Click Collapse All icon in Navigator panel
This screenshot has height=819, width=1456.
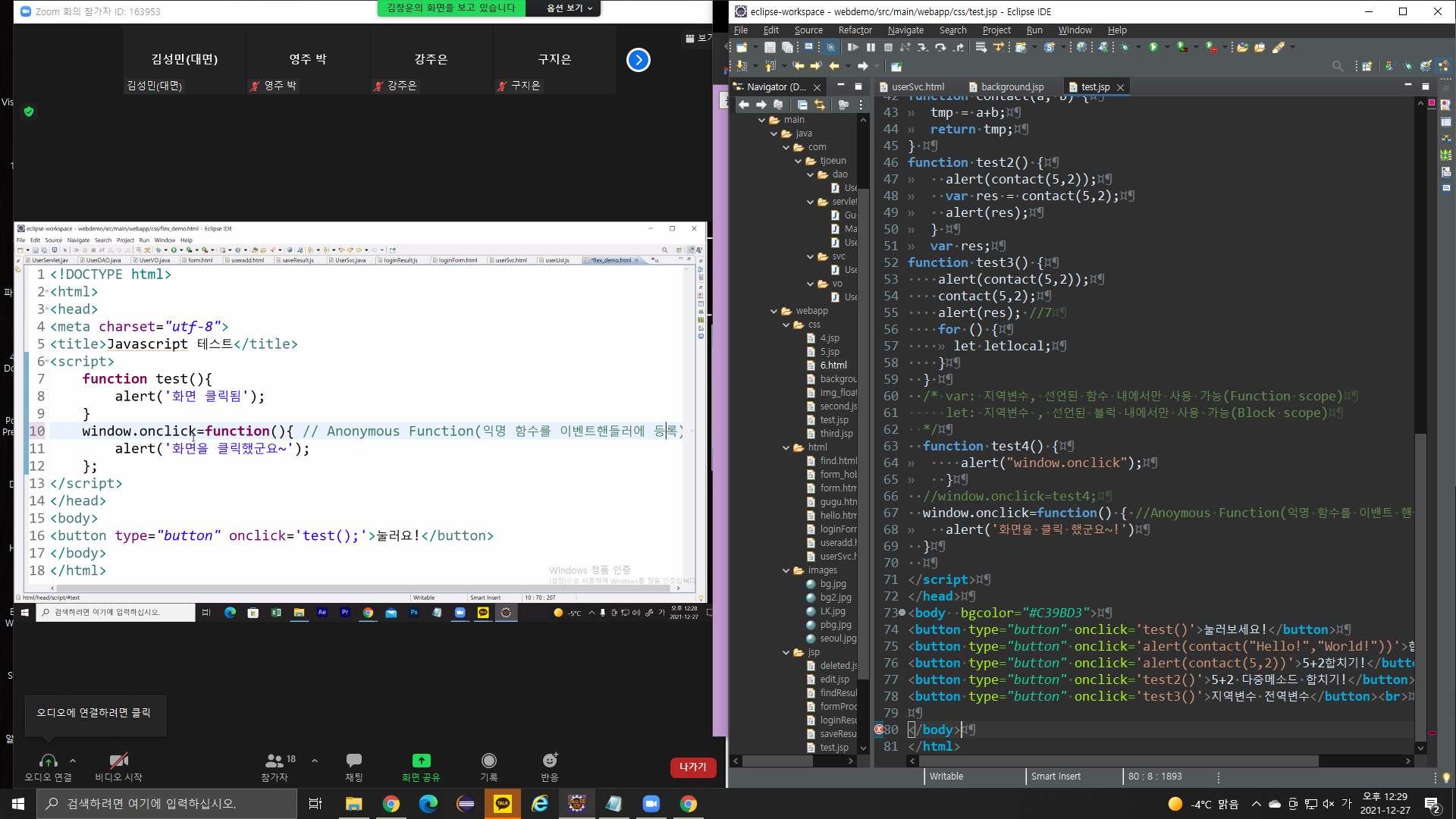pyautogui.click(x=802, y=105)
